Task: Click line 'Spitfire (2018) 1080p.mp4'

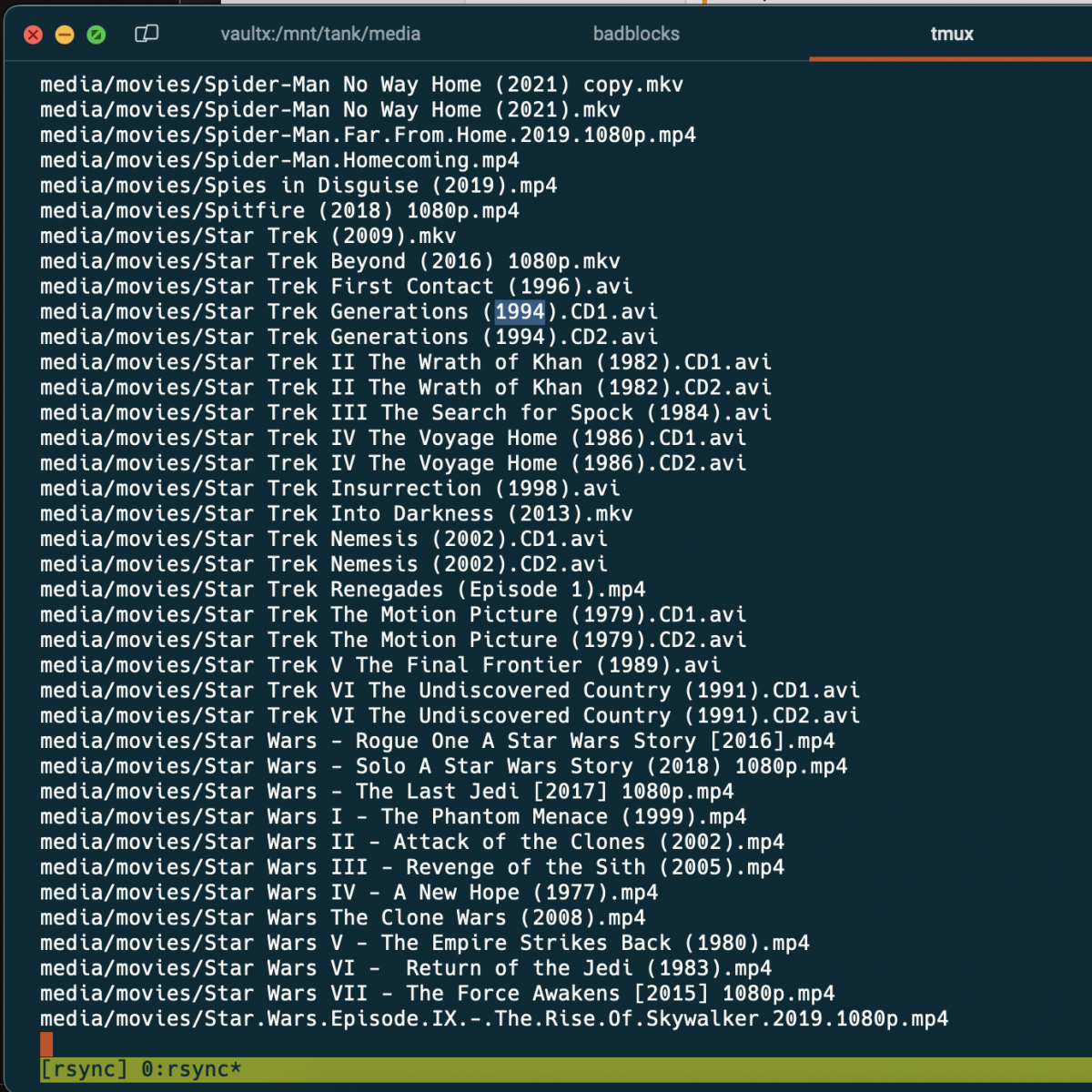Action: [x=279, y=211]
